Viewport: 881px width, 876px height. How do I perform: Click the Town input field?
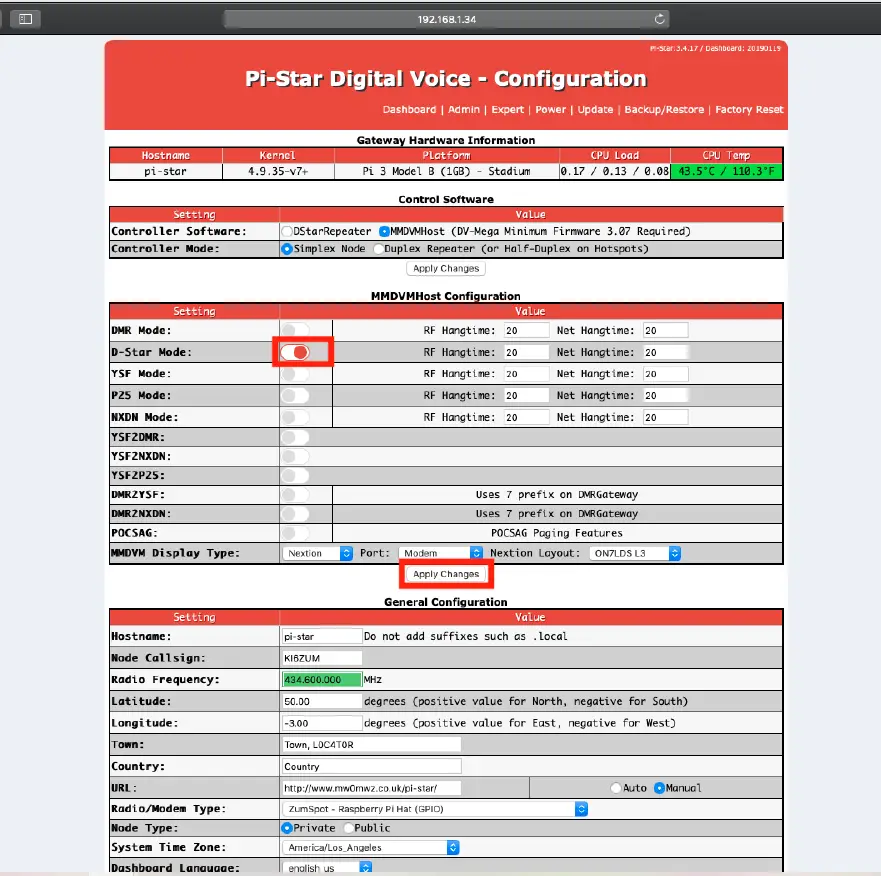(x=371, y=745)
